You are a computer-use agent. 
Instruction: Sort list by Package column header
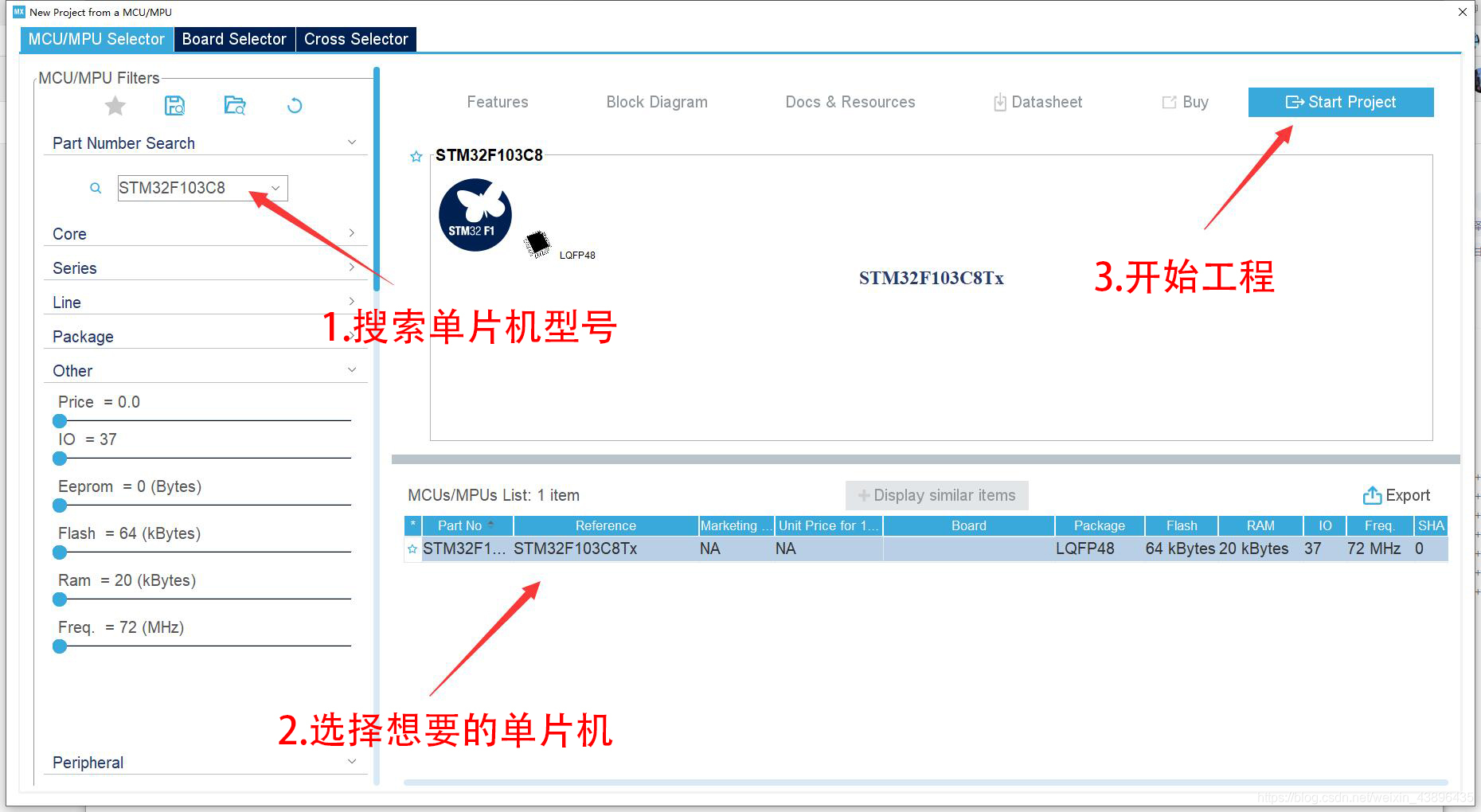pos(1100,525)
